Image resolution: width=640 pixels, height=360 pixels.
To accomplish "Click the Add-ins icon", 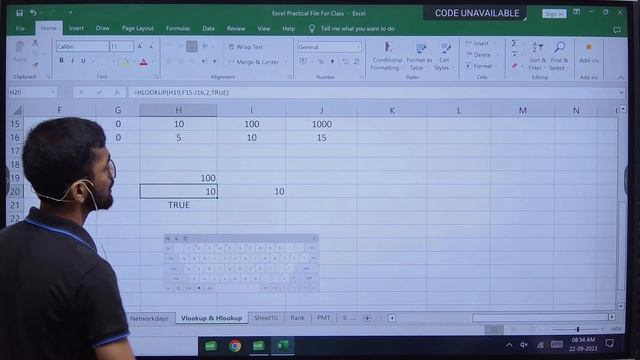I will (589, 52).
